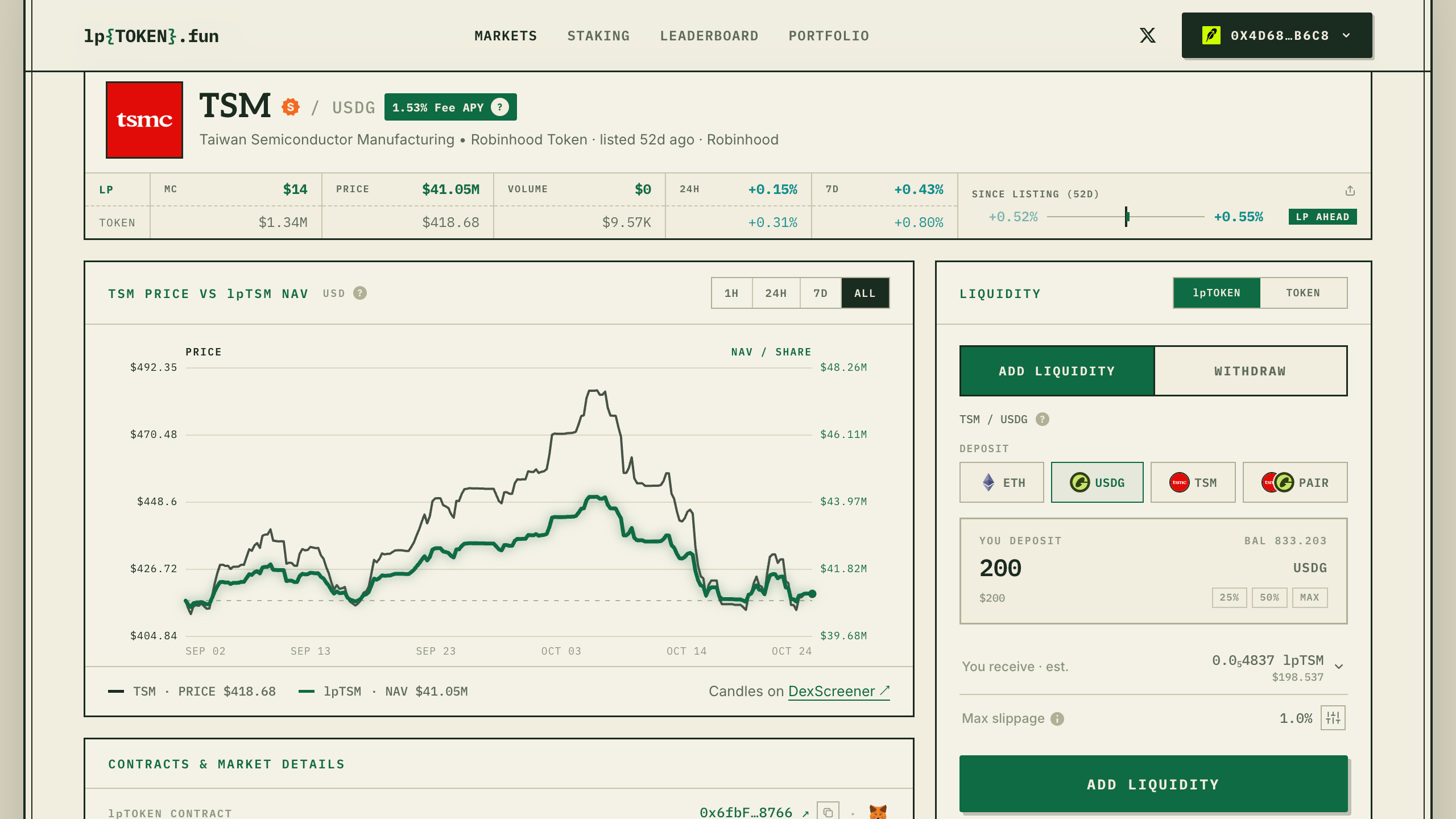Click the large ADD LIQUIDITY submit button
The height and width of the screenshot is (819, 1456).
coord(1153,784)
